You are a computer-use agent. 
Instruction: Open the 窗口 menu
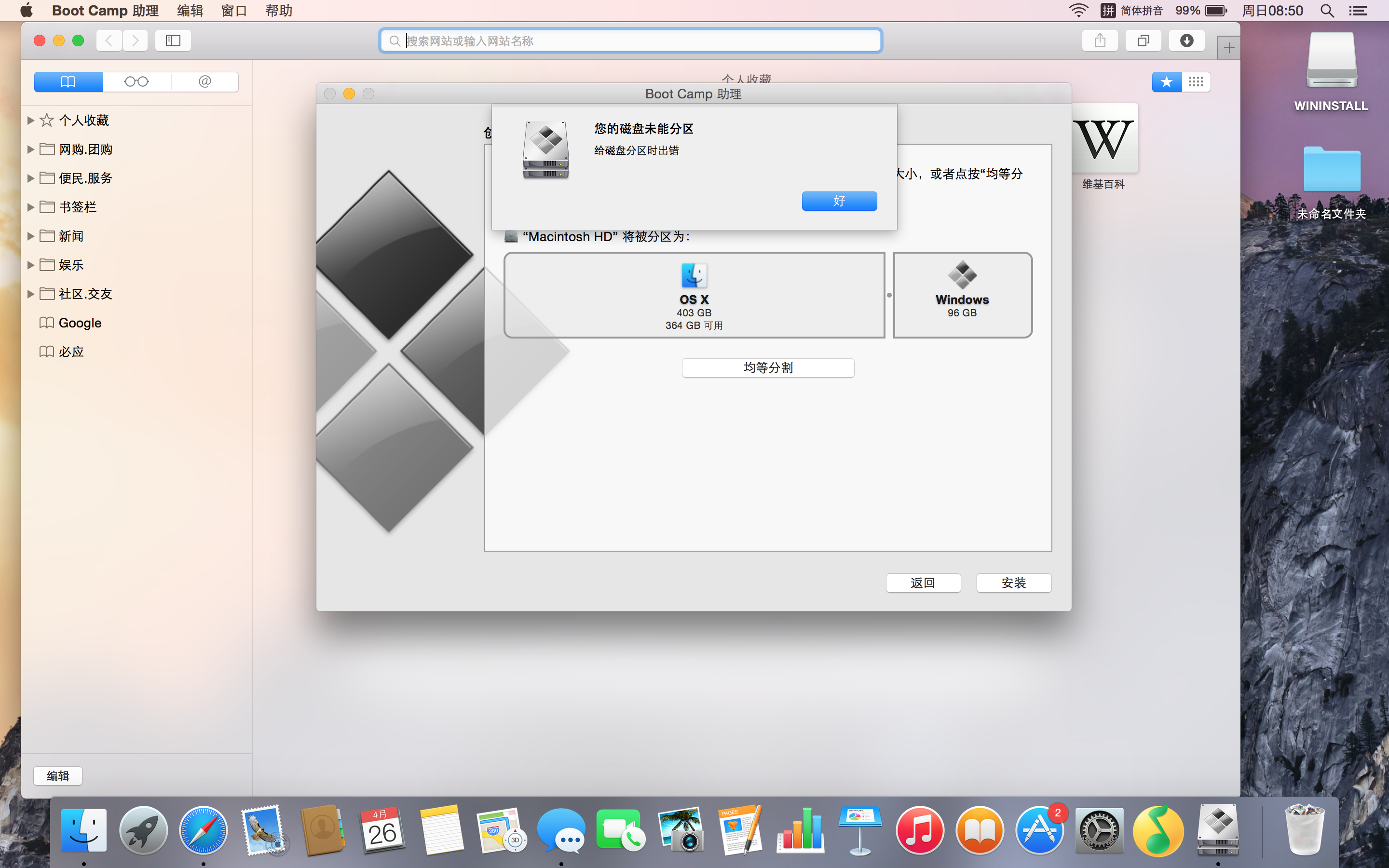click(233, 10)
